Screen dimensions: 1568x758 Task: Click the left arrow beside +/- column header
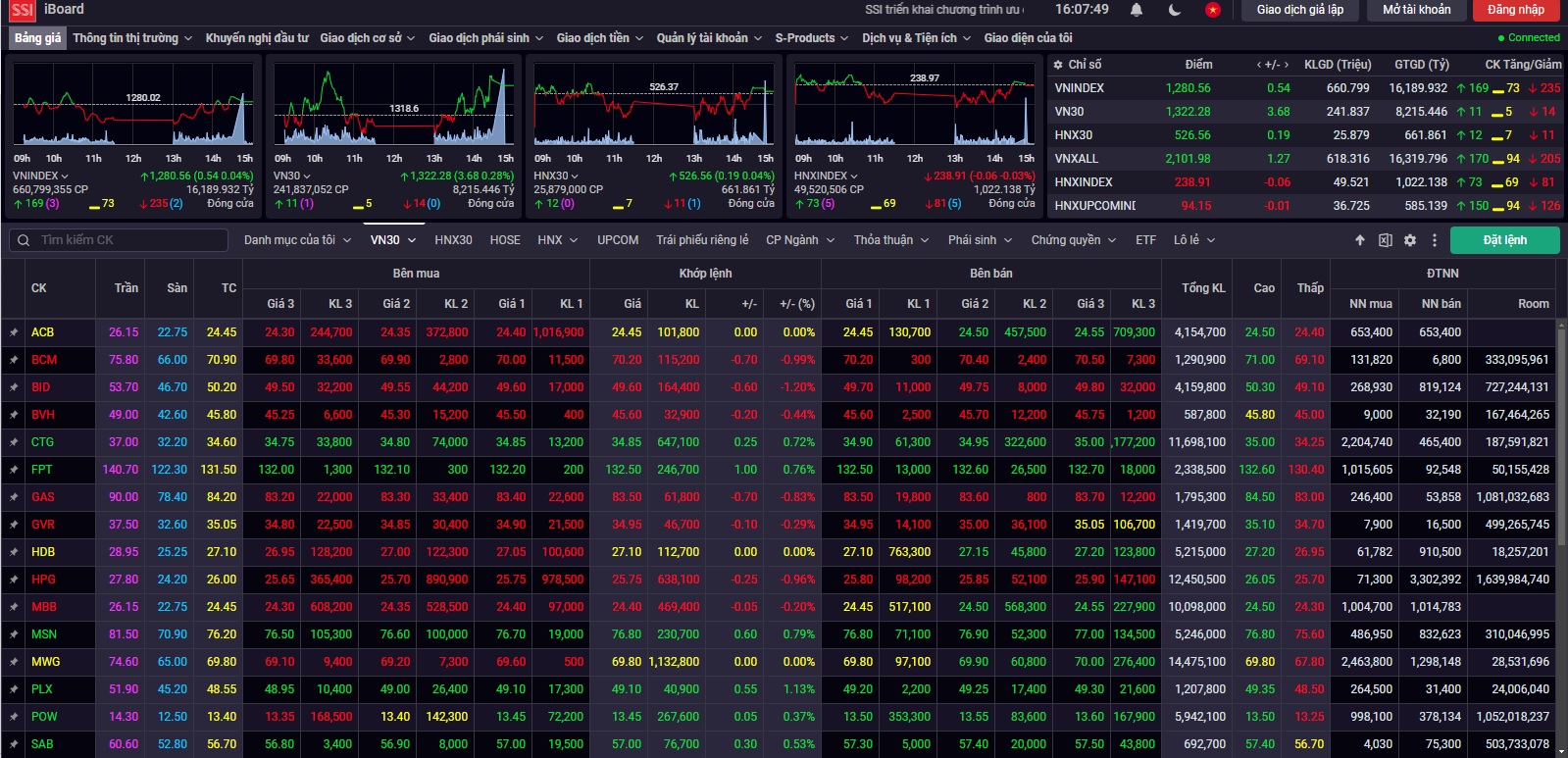(1259, 65)
